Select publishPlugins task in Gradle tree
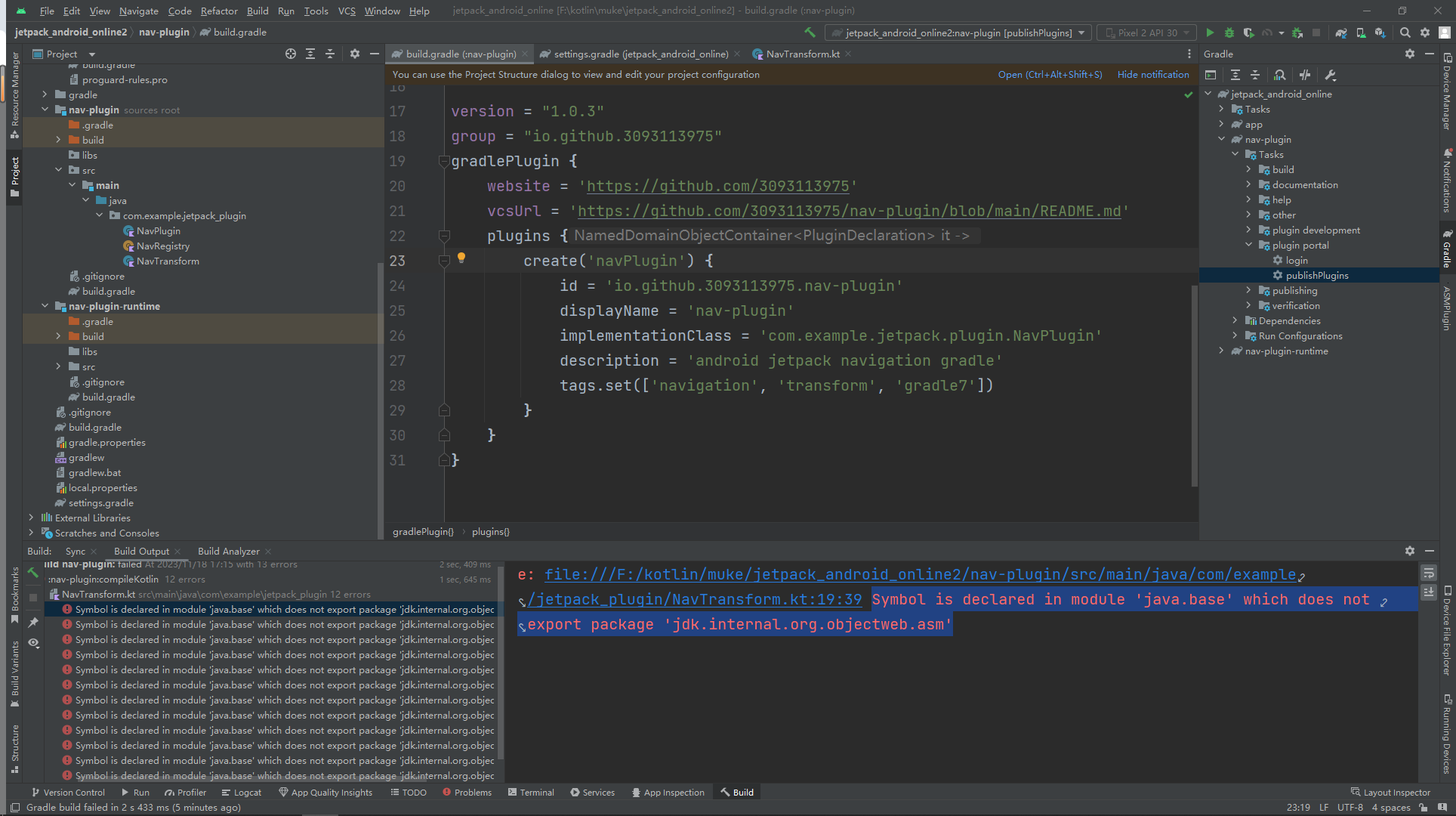Image resolution: width=1456 pixels, height=816 pixels. click(1316, 276)
